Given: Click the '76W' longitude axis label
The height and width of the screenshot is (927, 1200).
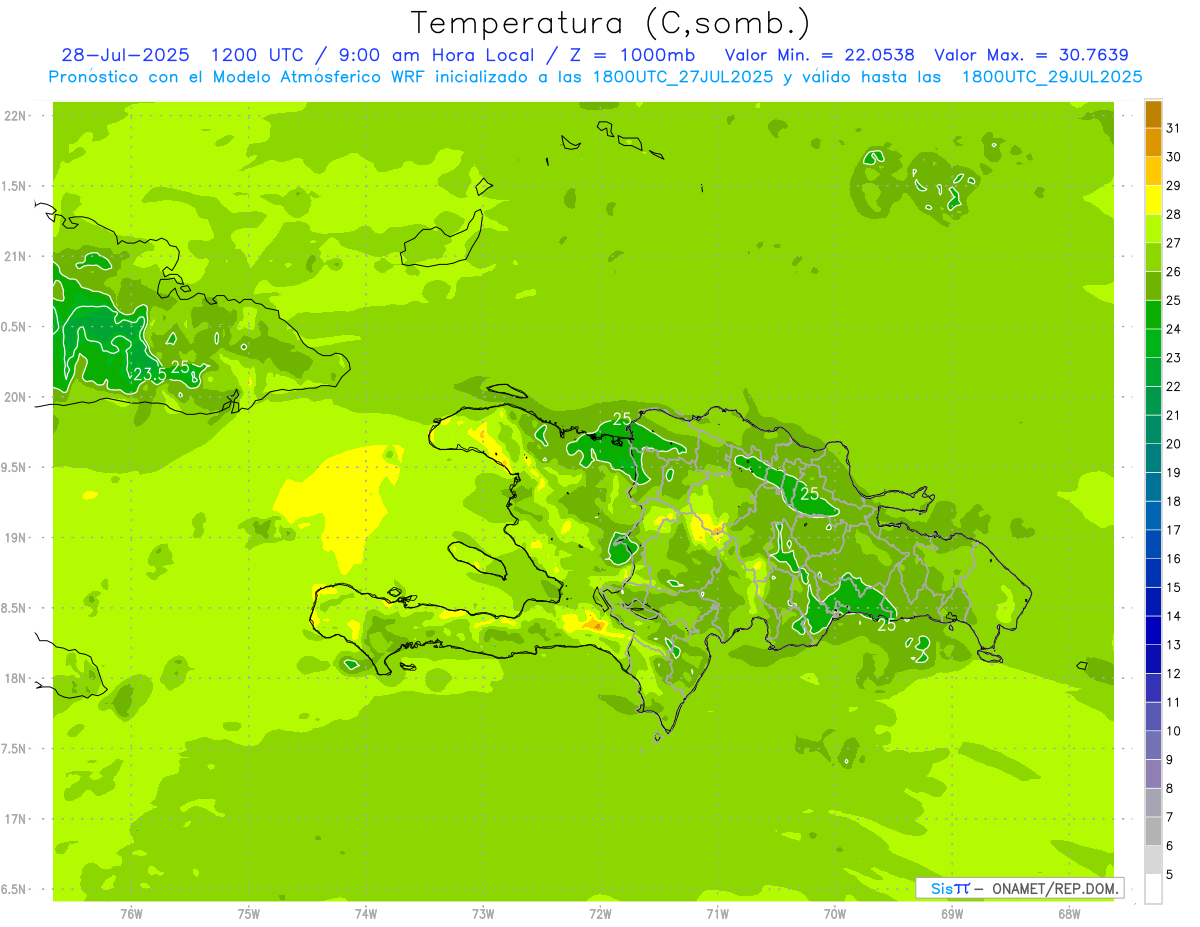Looking at the screenshot, I should pos(131,913).
